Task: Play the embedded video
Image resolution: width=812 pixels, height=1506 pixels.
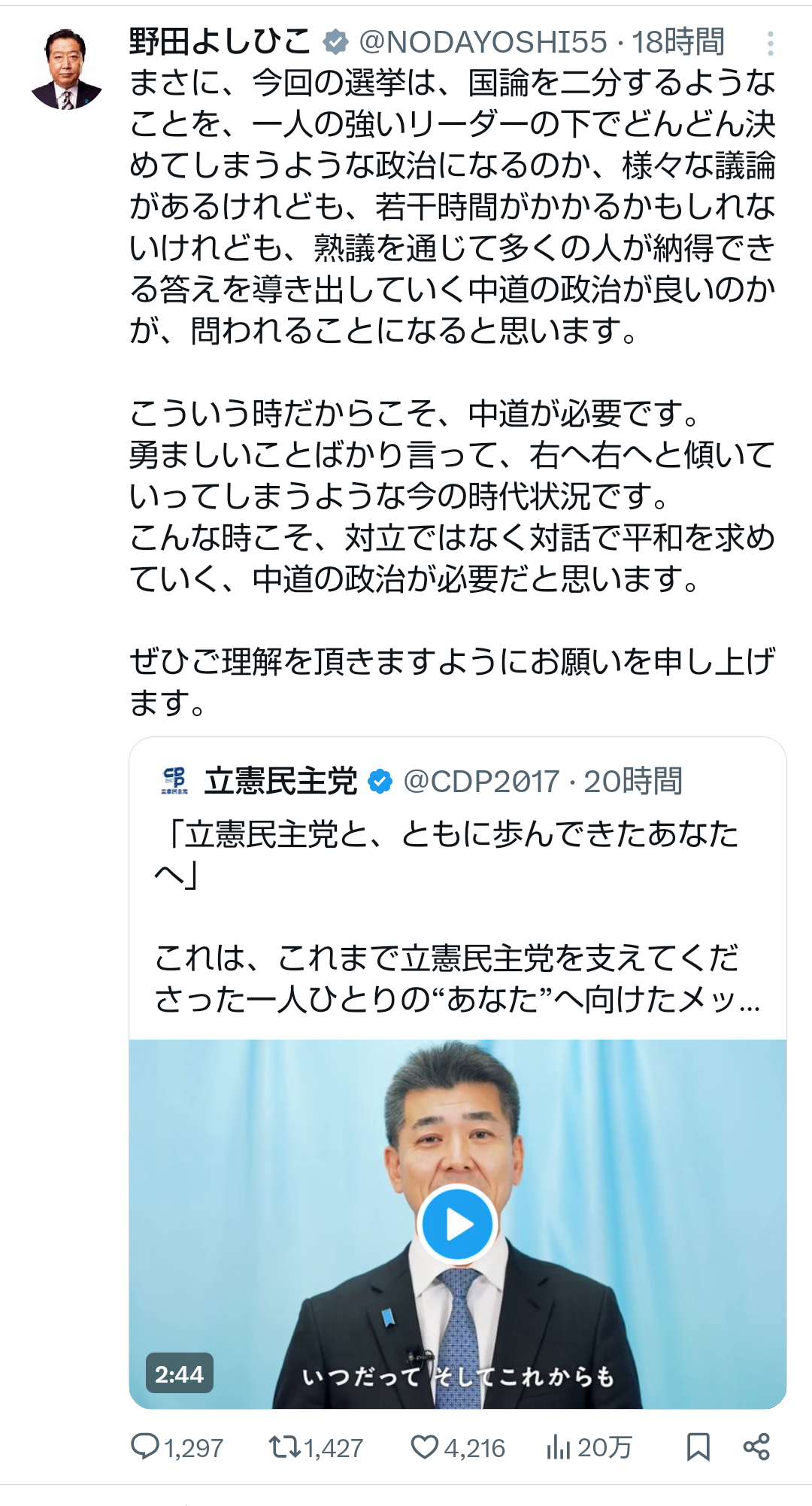Action: pyautogui.click(x=457, y=1225)
